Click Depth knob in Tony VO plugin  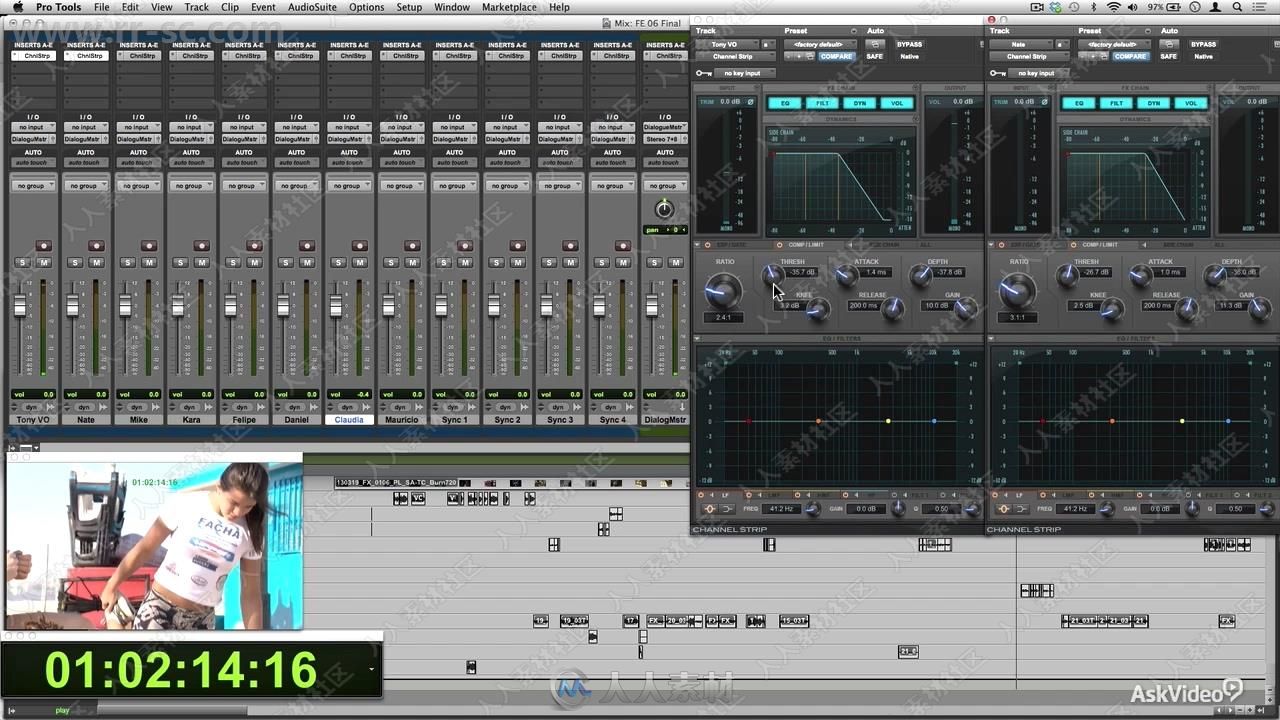pyautogui.click(x=919, y=275)
